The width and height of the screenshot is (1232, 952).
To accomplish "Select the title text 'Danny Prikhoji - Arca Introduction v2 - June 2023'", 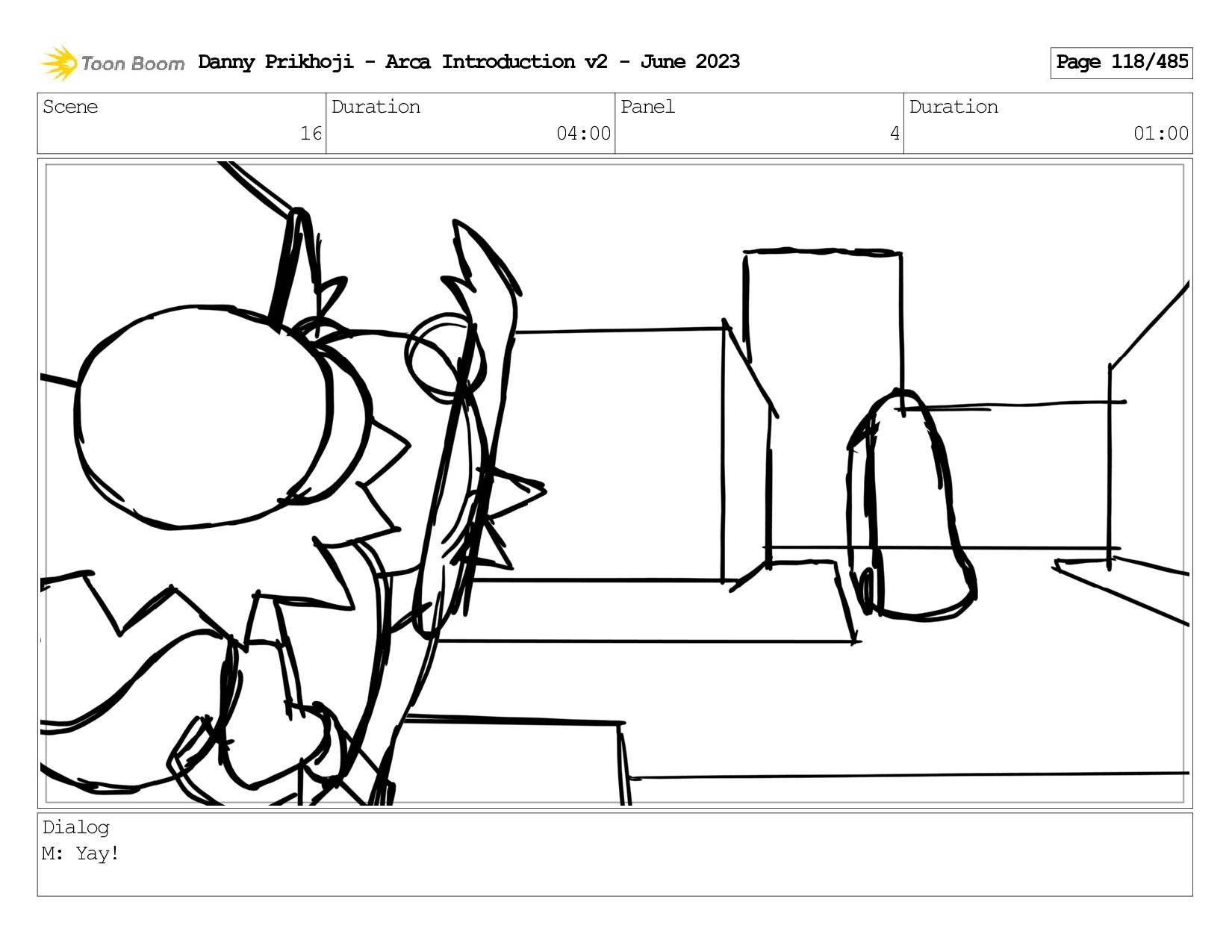I will [x=469, y=62].
